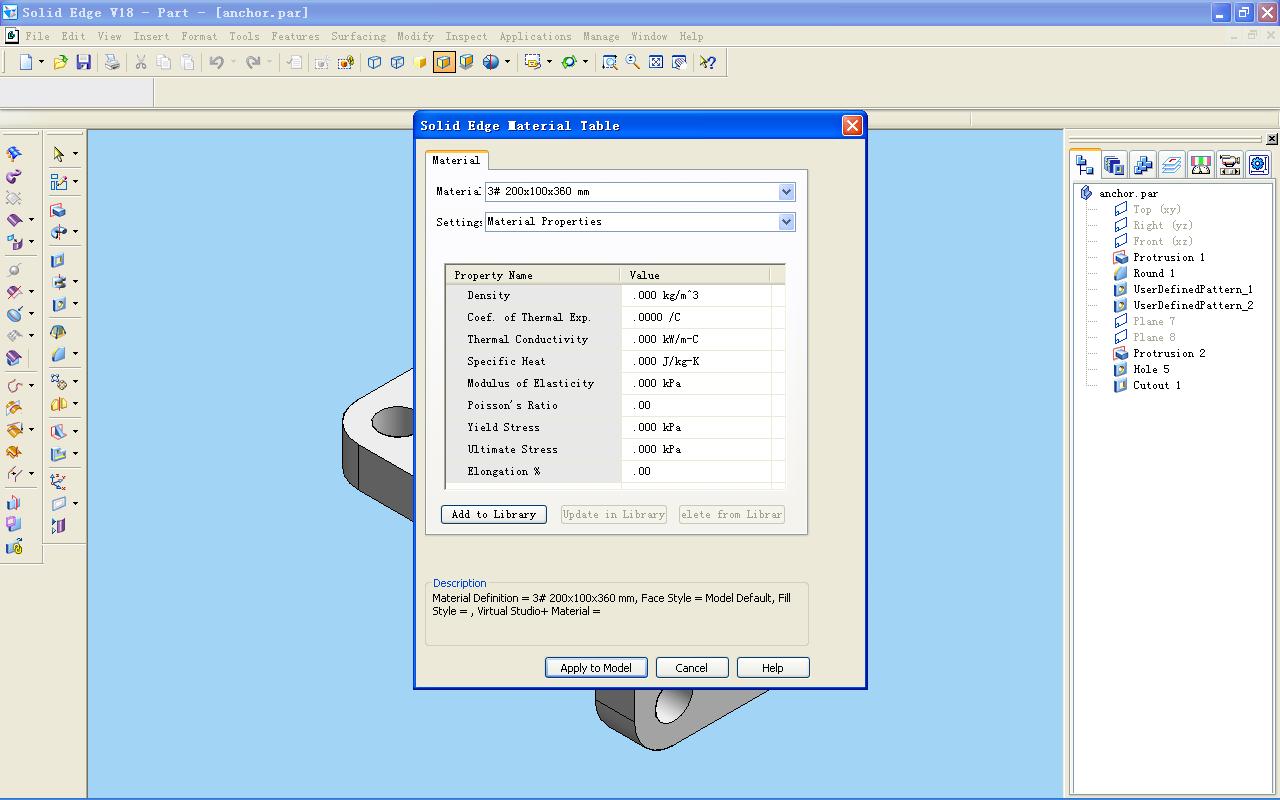Select the shaded with visible edges view icon
Screen dimensions: 1280x800
coord(444,62)
